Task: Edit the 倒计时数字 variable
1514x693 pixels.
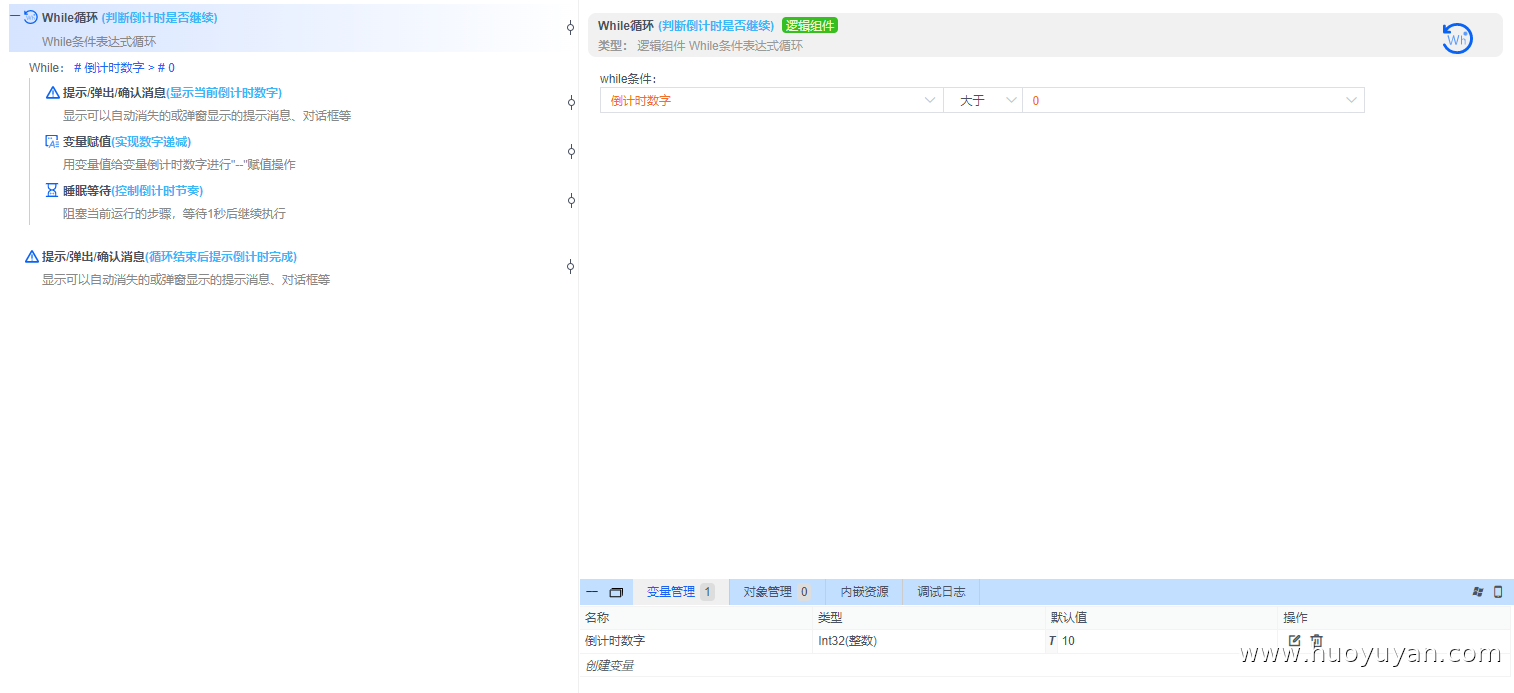Action: pos(1294,641)
